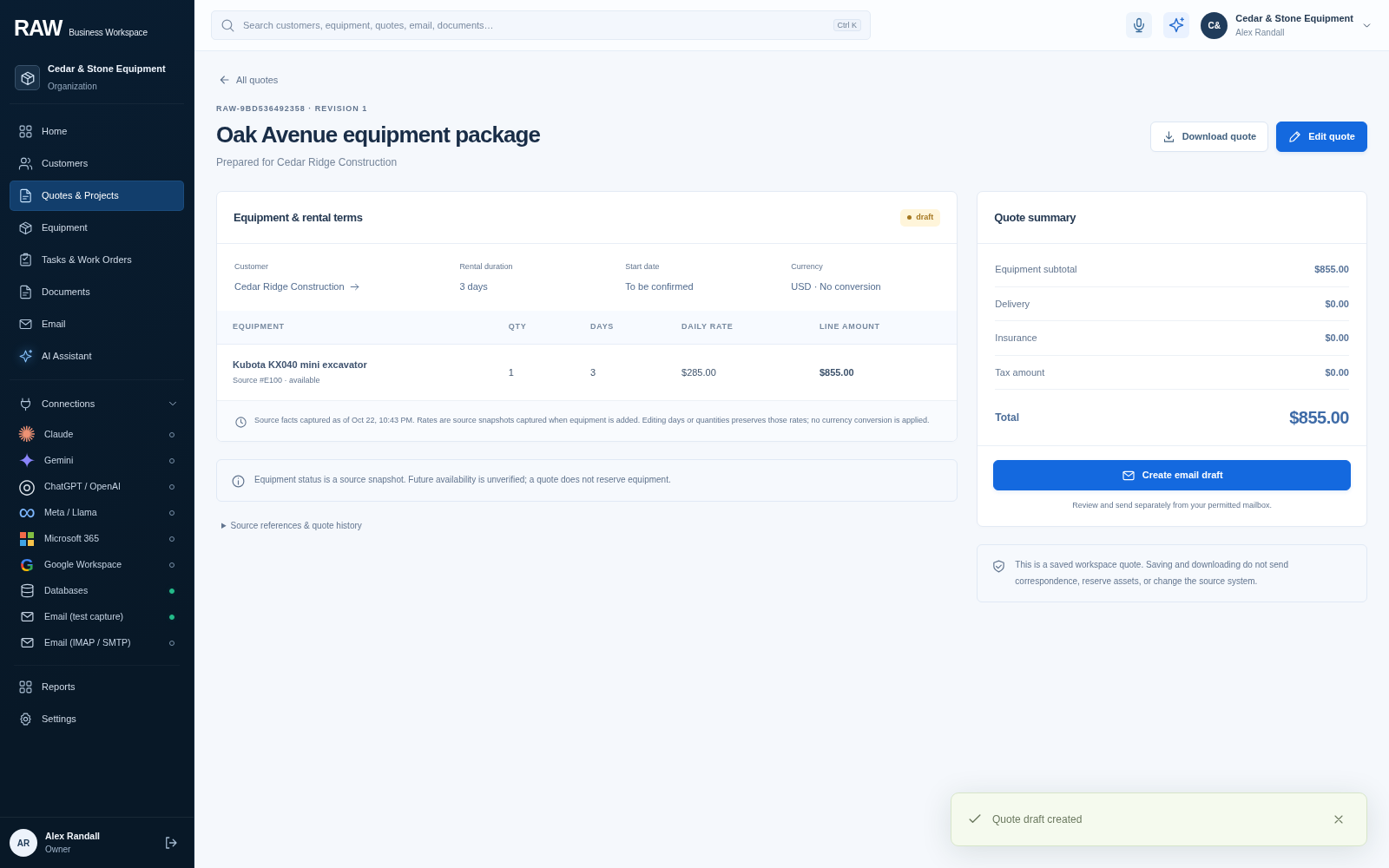1389x868 pixels.
Task: Click the arrow next to Cedar Ridge Construction
Action: (354, 286)
